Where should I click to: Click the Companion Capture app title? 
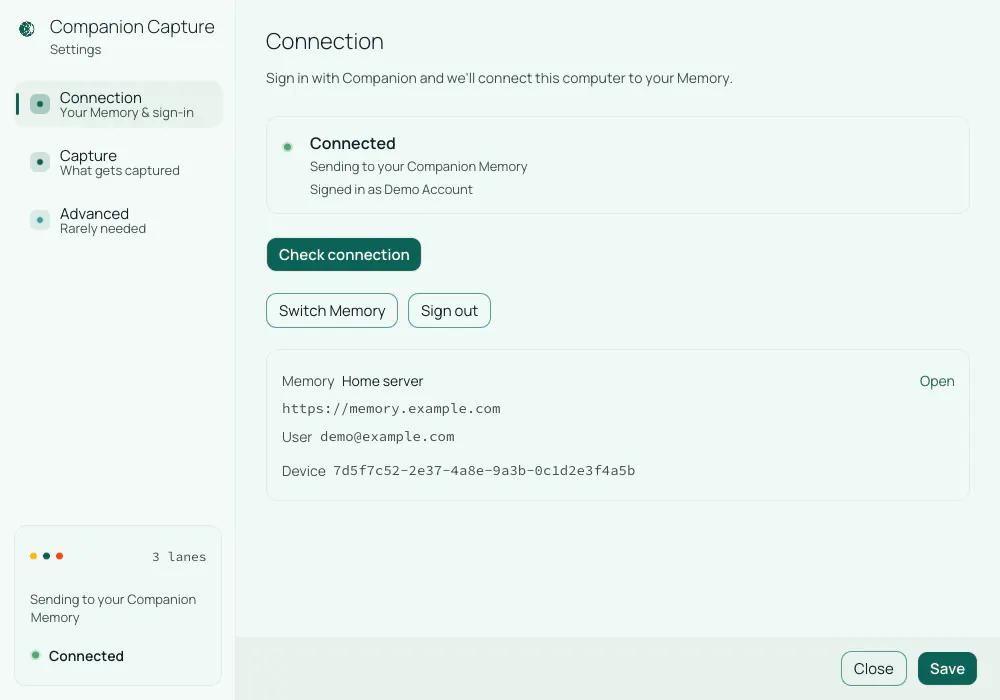[x=132, y=27]
